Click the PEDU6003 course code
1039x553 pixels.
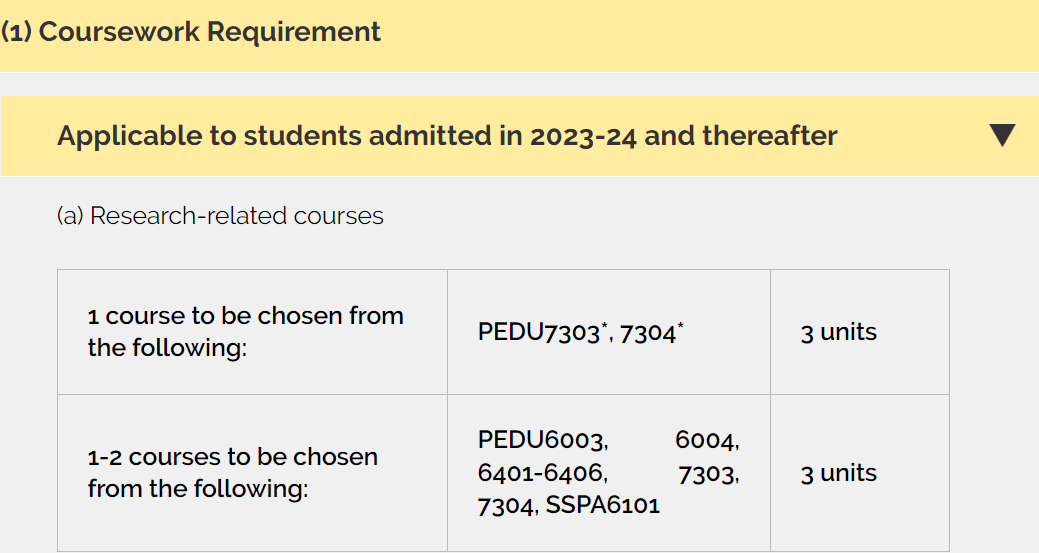542,440
